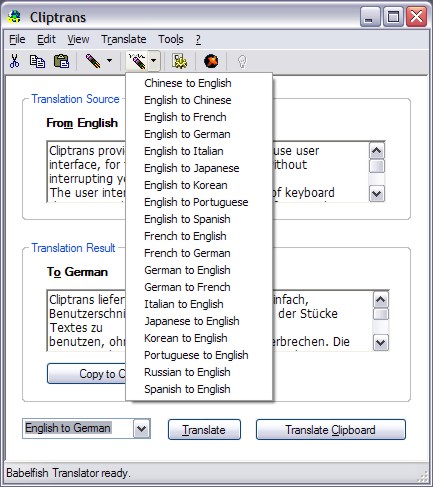The height and width of the screenshot is (487, 433).
Task: Click the magic wand language icon
Action: click(x=137, y=61)
